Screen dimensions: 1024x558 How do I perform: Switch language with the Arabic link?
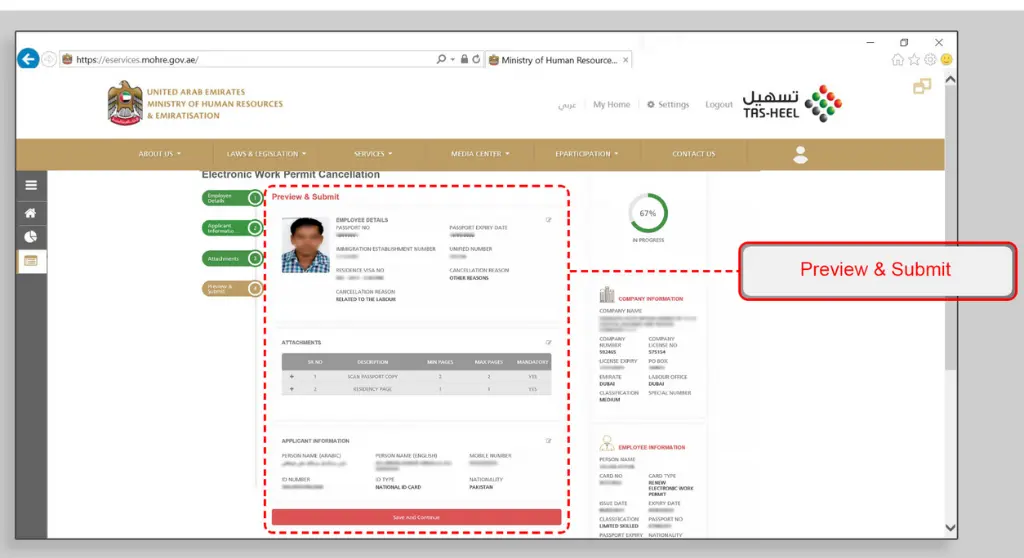(x=567, y=105)
